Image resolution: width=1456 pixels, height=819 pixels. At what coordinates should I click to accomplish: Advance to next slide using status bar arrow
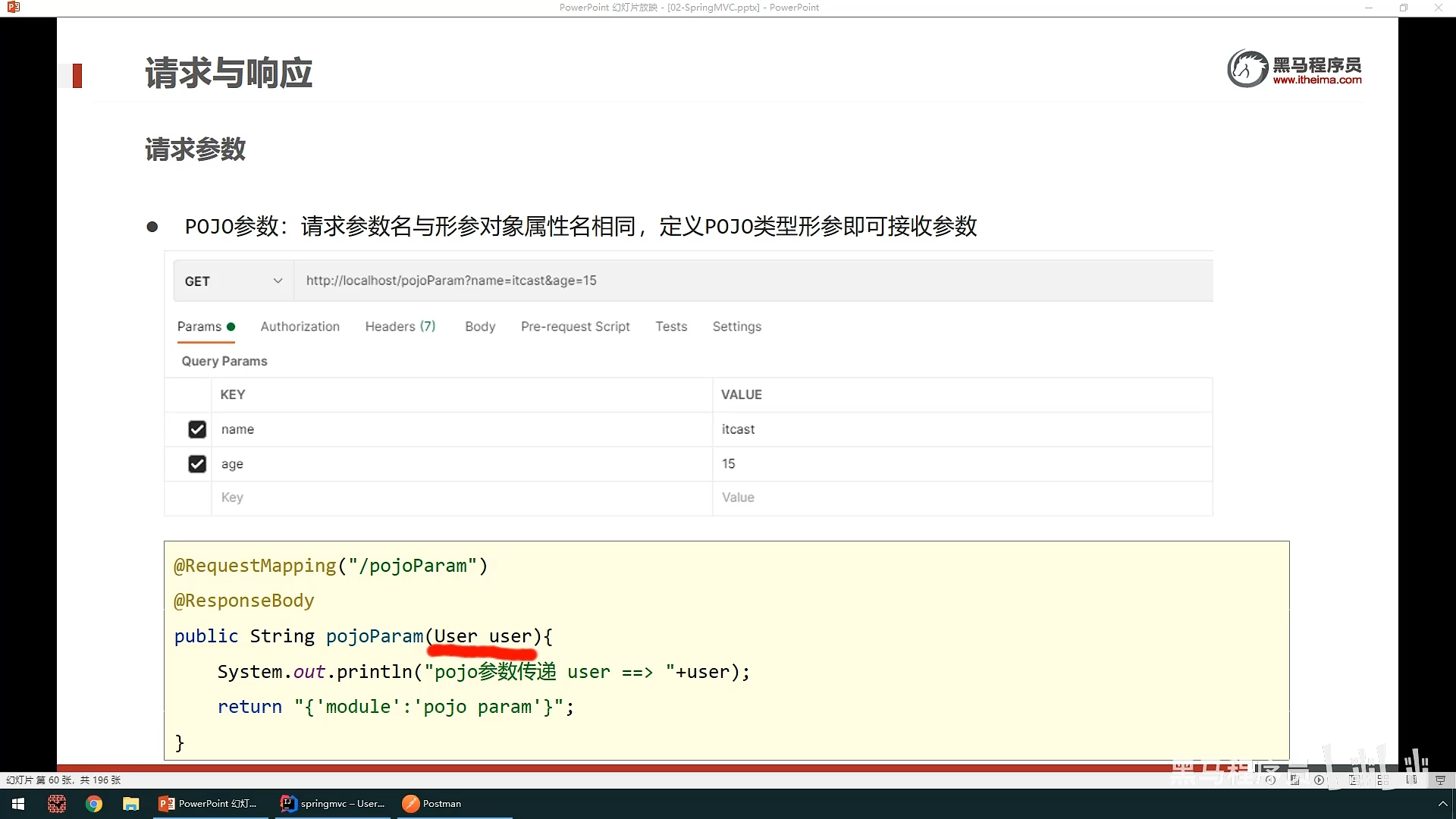coord(1319,780)
